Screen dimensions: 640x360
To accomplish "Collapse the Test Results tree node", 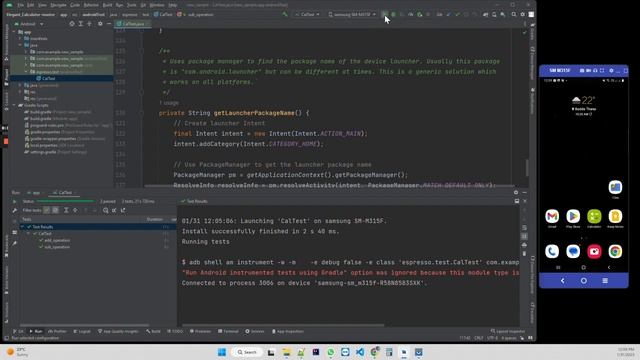I will pos(22,227).
